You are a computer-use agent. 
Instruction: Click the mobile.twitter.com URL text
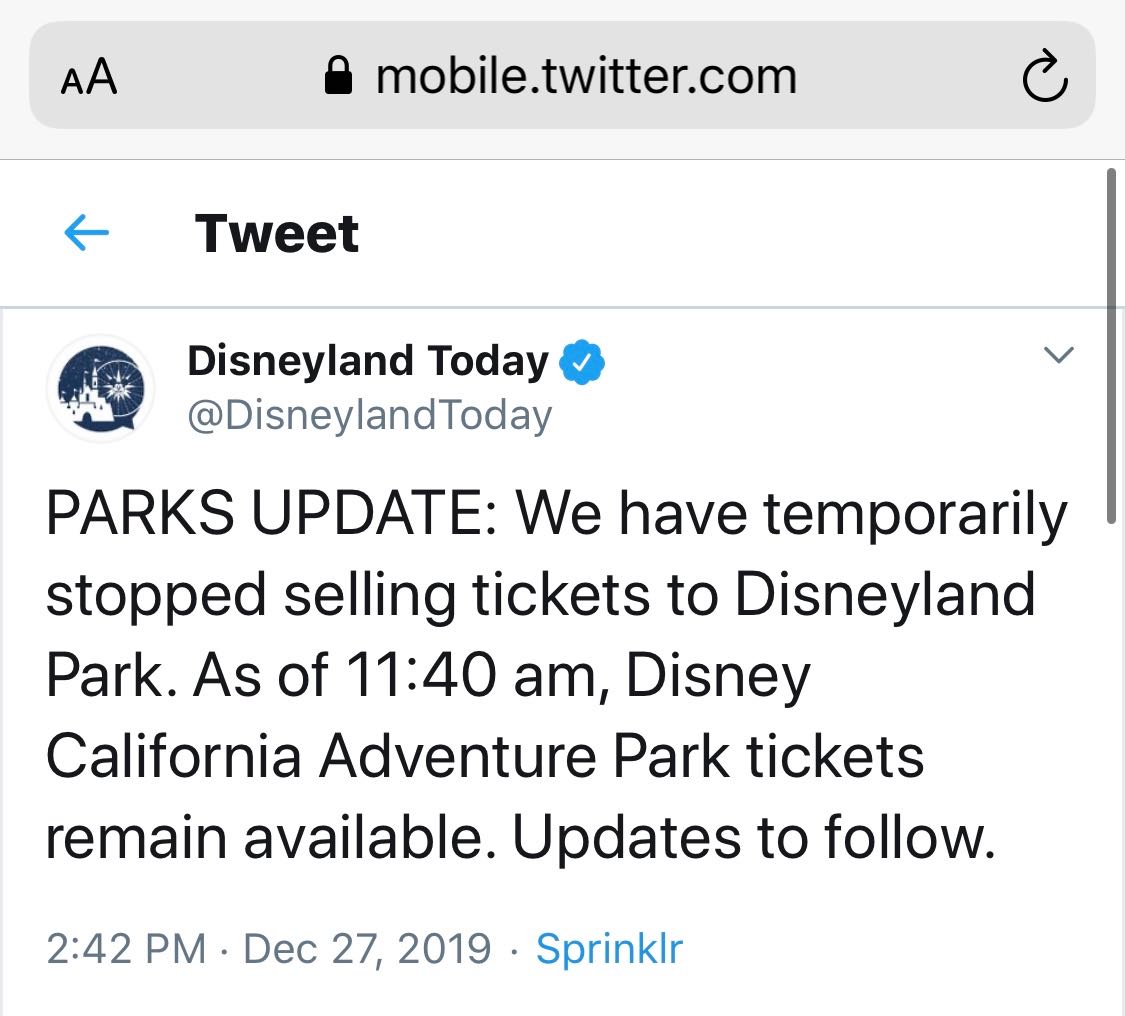click(586, 76)
